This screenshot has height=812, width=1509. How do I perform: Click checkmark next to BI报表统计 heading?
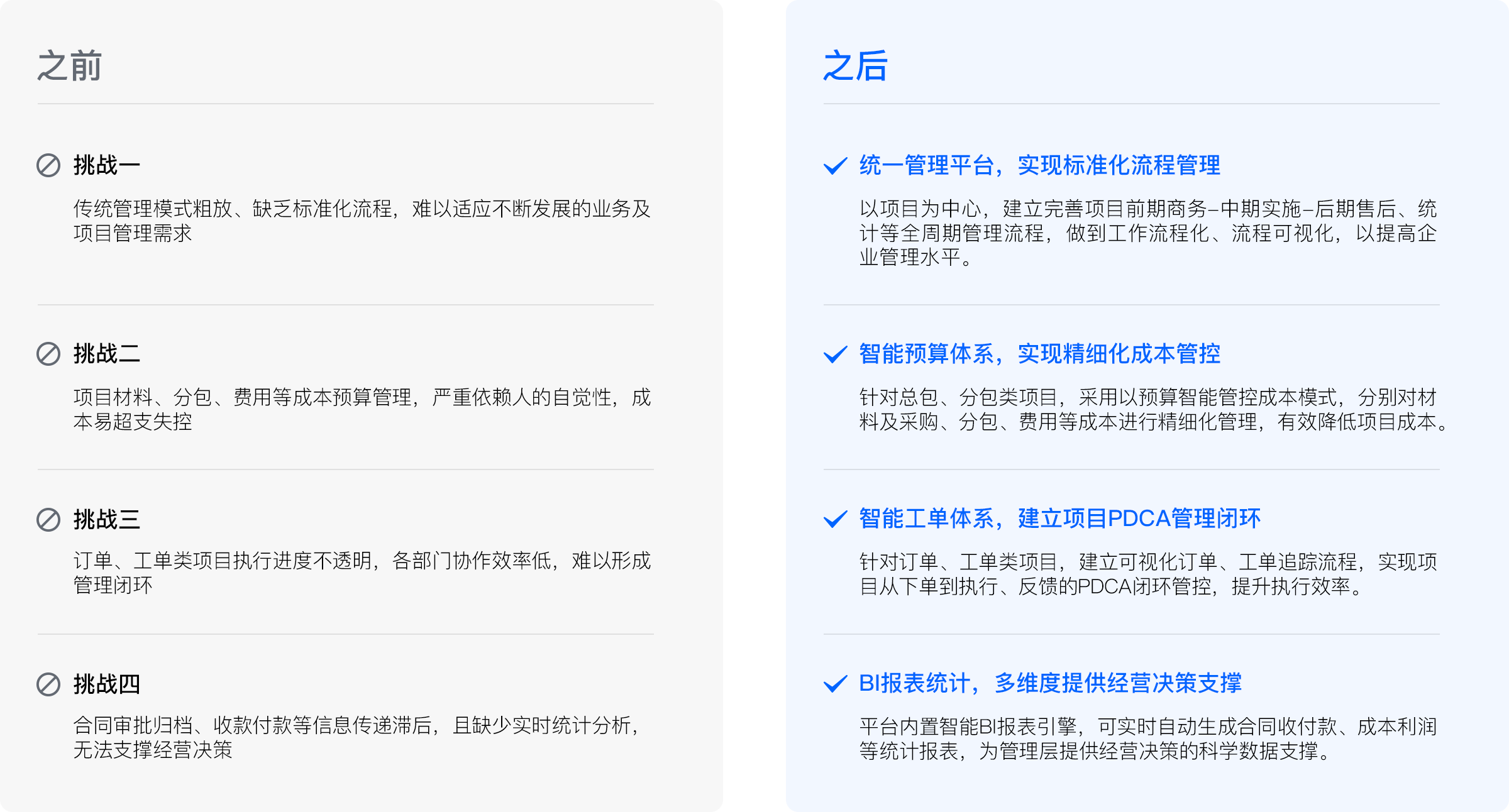click(x=835, y=684)
